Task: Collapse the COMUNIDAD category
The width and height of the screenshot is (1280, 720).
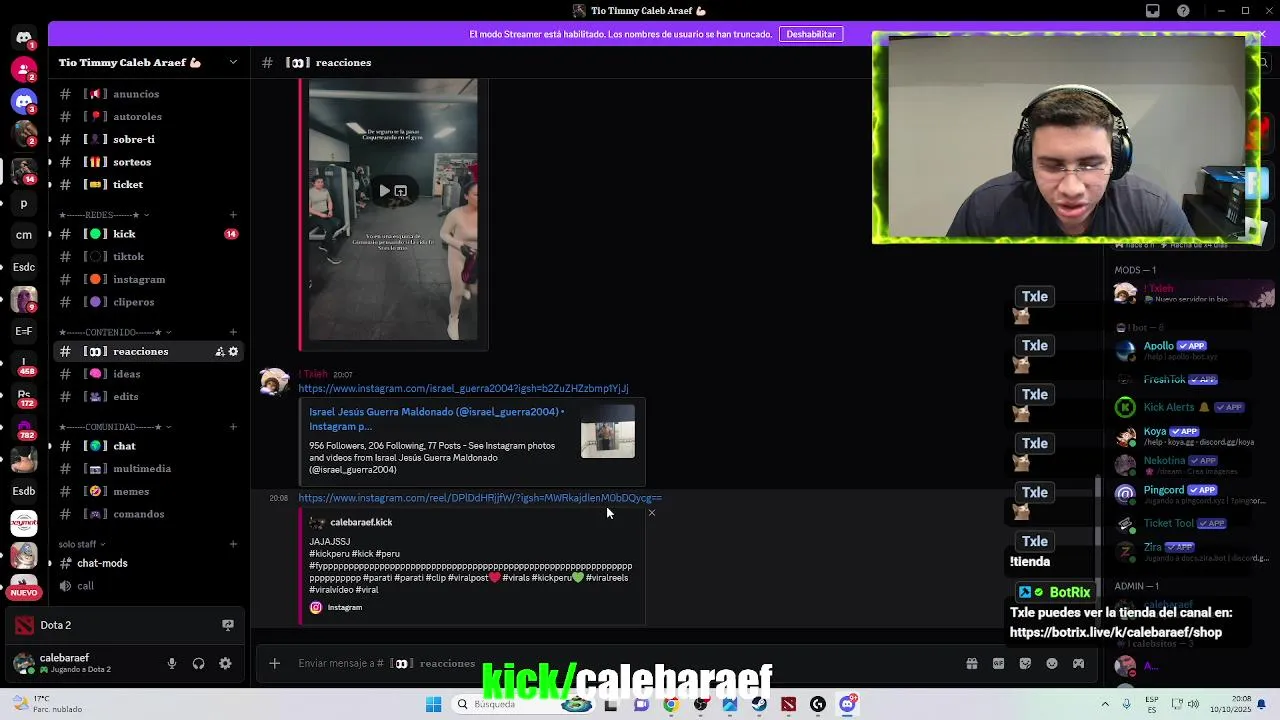Action: coord(115,427)
